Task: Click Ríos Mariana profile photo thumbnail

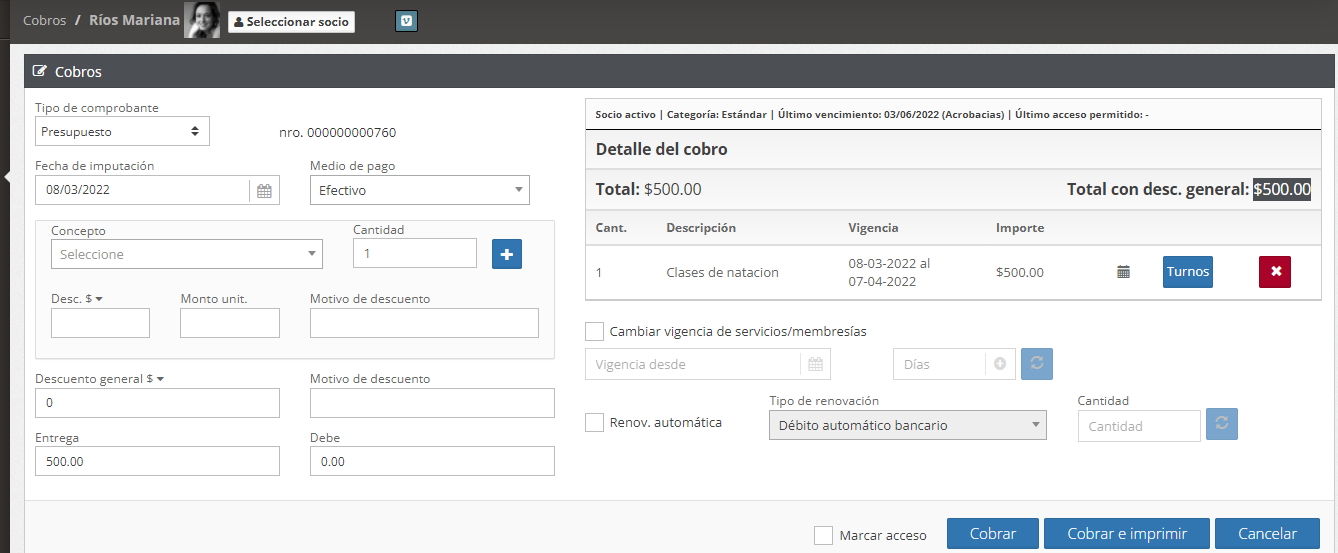Action: [202, 20]
